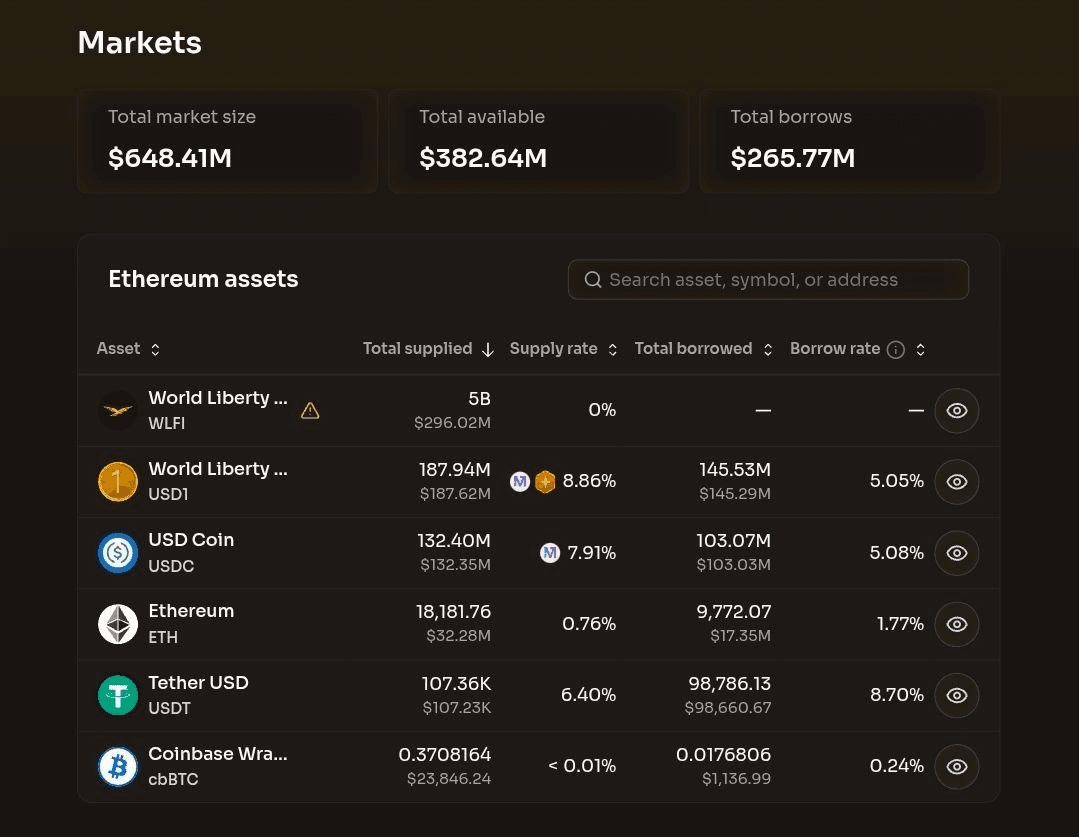Click the Borrow rate column header label

tap(835, 349)
